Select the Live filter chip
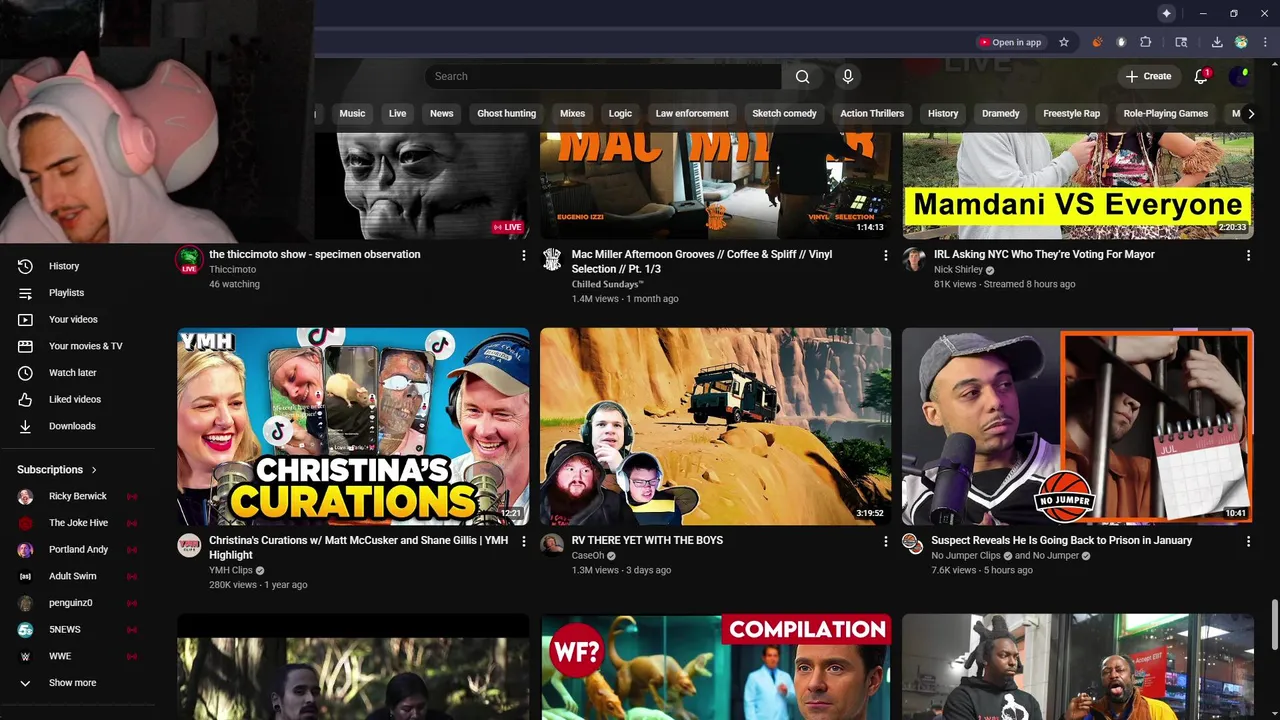The image size is (1280, 720). [x=397, y=114]
